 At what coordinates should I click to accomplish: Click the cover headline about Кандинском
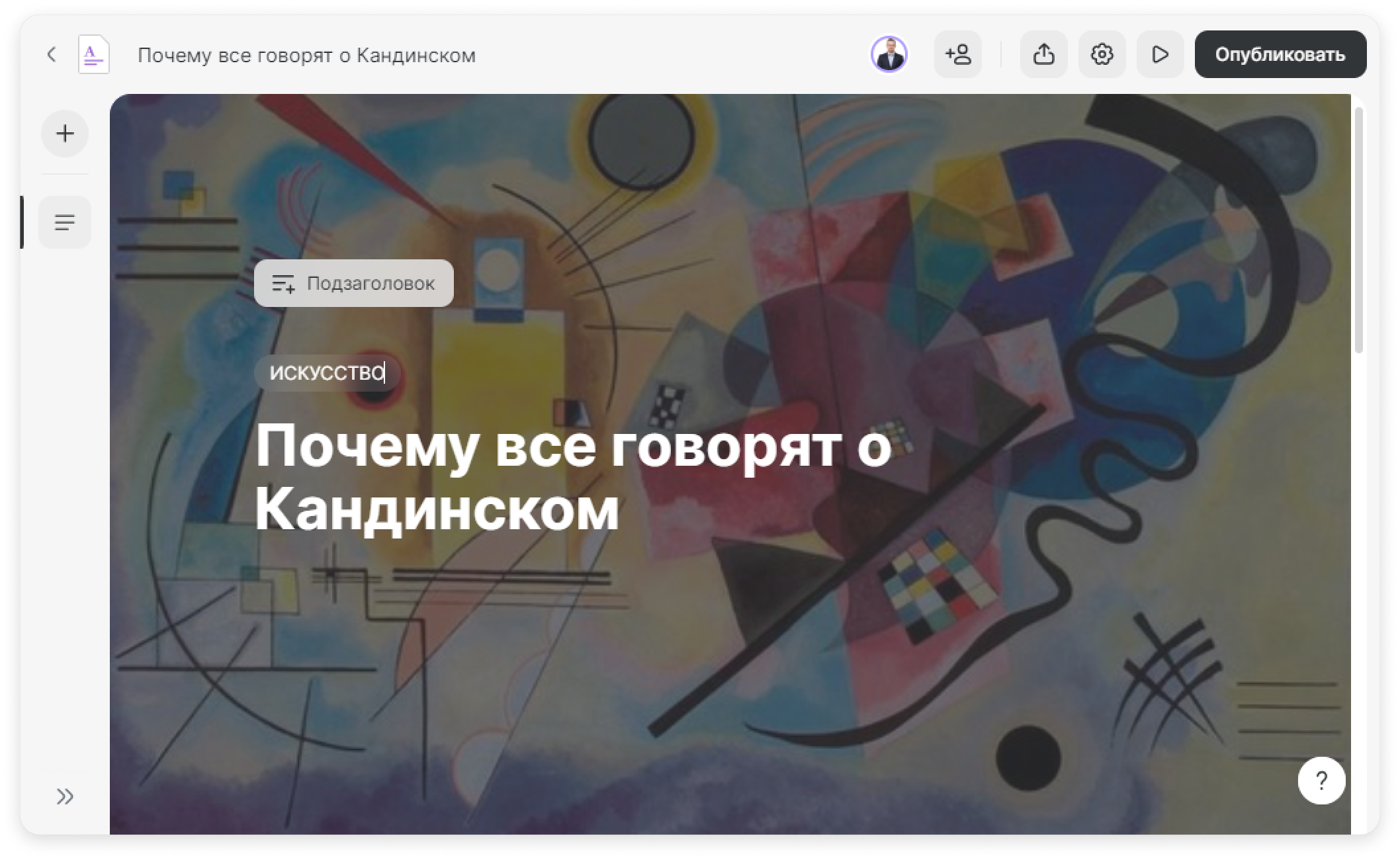click(573, 478)
